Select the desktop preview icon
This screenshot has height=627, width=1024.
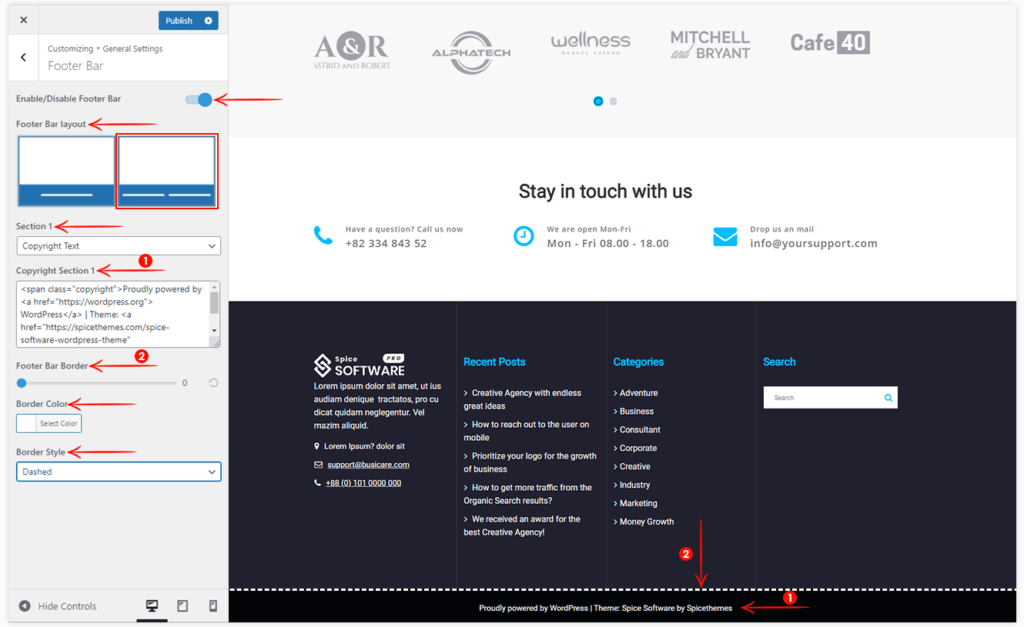click(151, 606)
